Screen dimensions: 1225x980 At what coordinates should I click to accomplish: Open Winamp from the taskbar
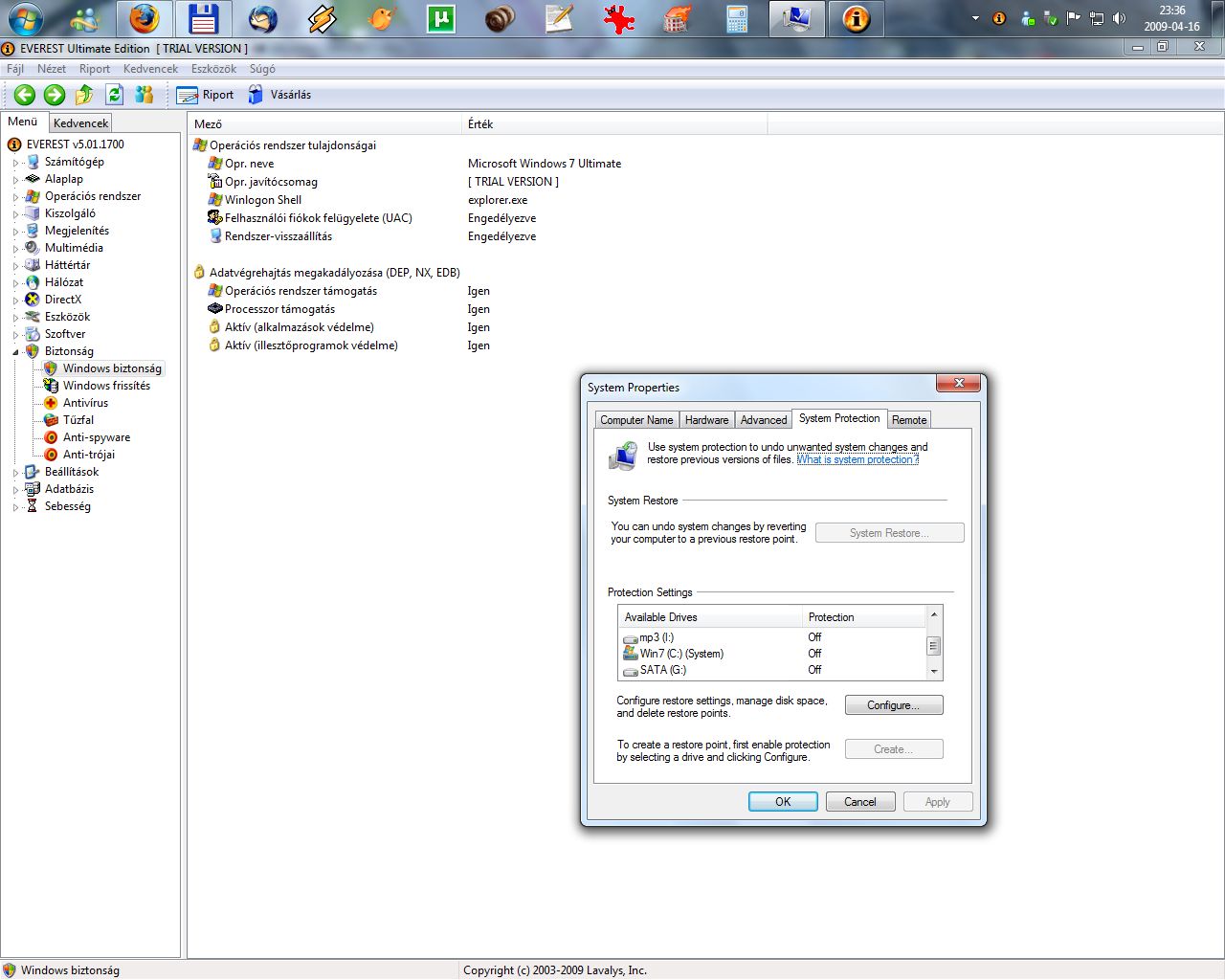point(323,19)
